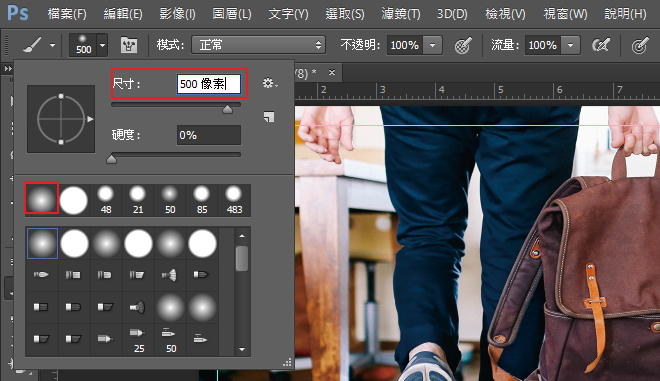Click the preset list scroll up arrow
Image resolution: width=660 pixels, height=381 pixels.
[242, 236]
